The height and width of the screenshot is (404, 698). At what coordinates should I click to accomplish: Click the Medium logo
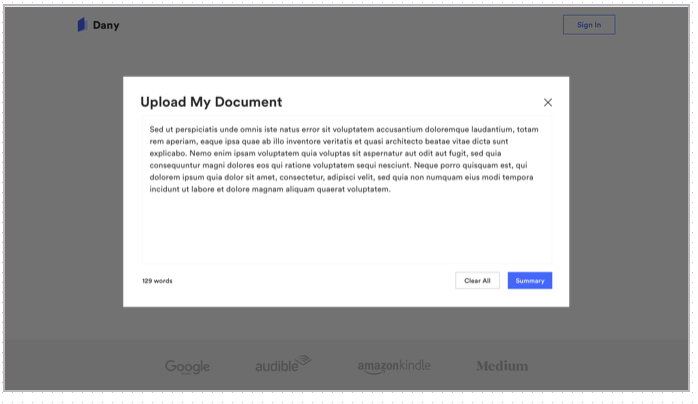502,366
